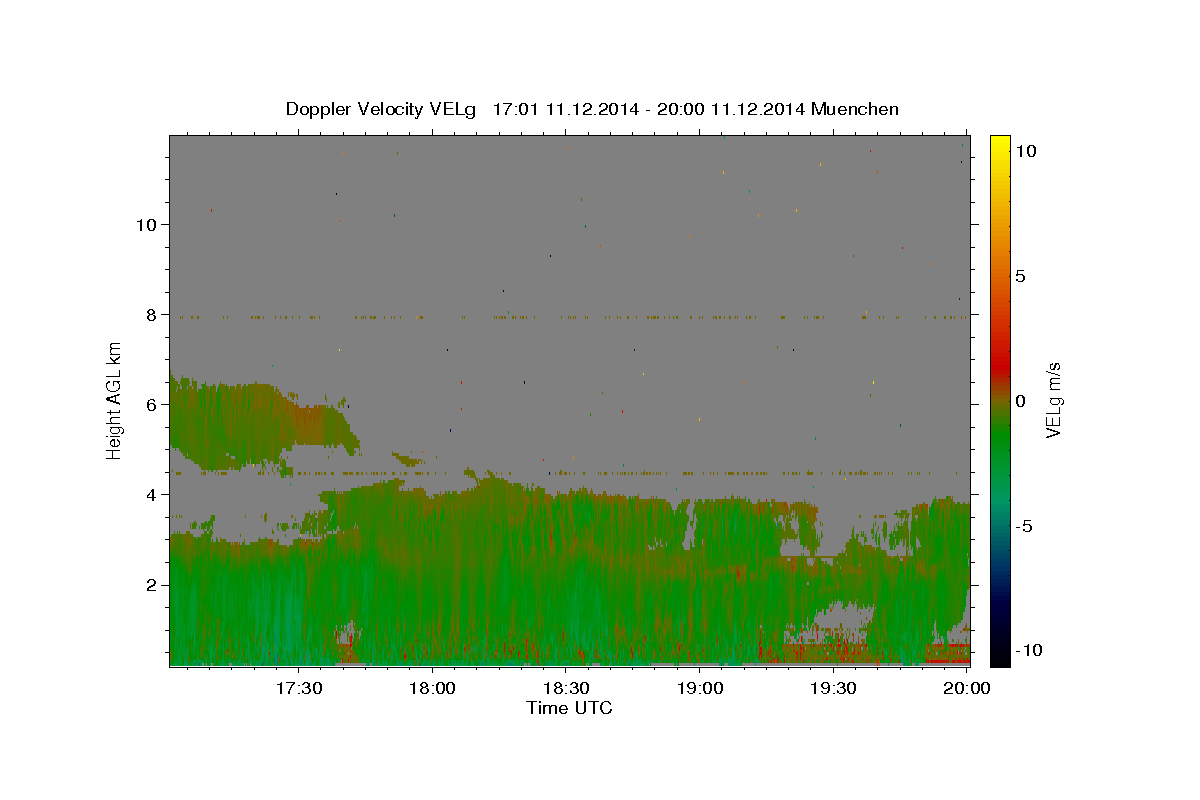The height and width of the screenshot is (800, 1200).
Task: Click the '20:00' time tick label
Action: [x=968, y=688]
